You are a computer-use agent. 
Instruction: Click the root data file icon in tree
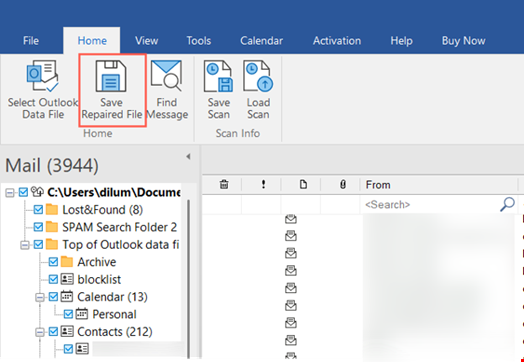coord(37,192)
